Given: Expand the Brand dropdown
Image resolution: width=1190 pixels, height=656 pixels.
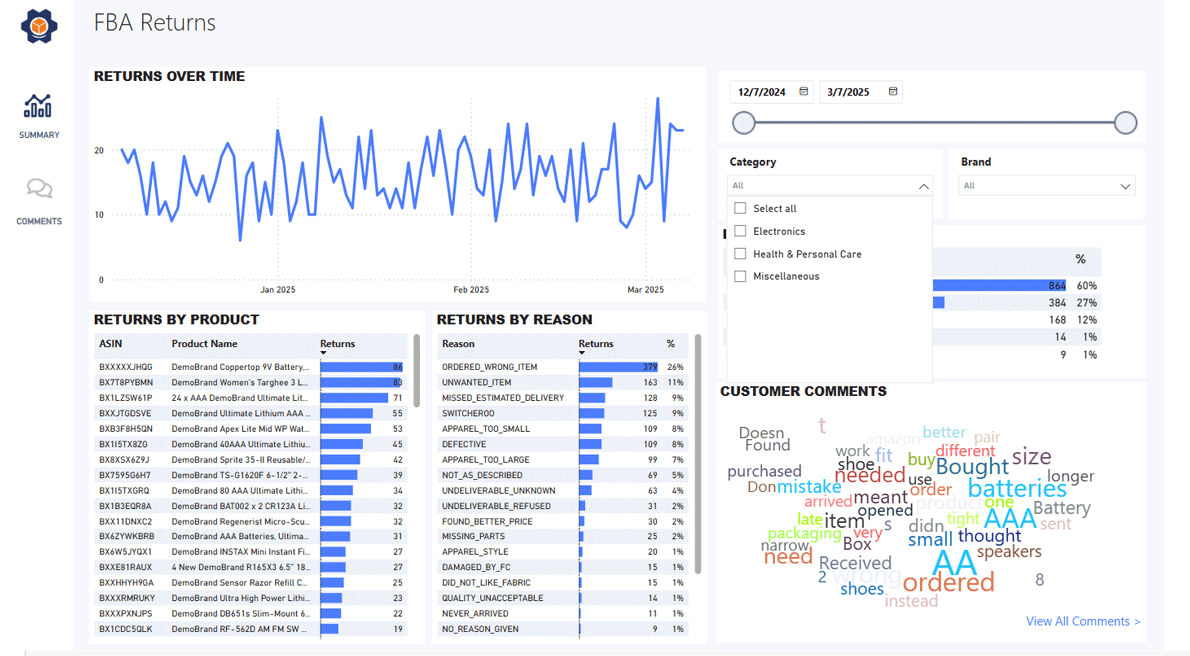Looking at the screenshot, I should 1124,186.
